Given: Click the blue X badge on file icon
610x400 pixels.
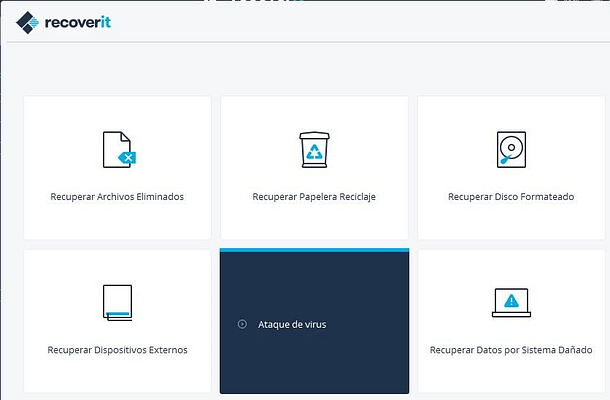Looking at the screenshot, I should [127, 158].
